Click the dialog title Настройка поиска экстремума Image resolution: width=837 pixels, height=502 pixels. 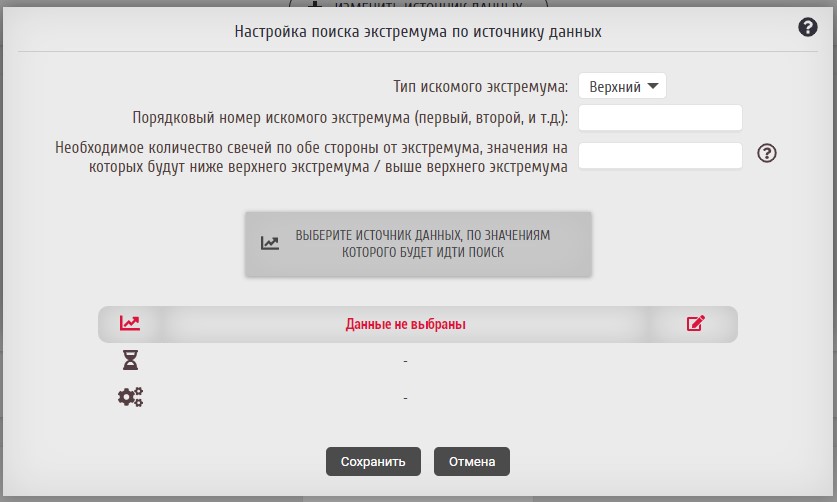(x=418, y=31)
